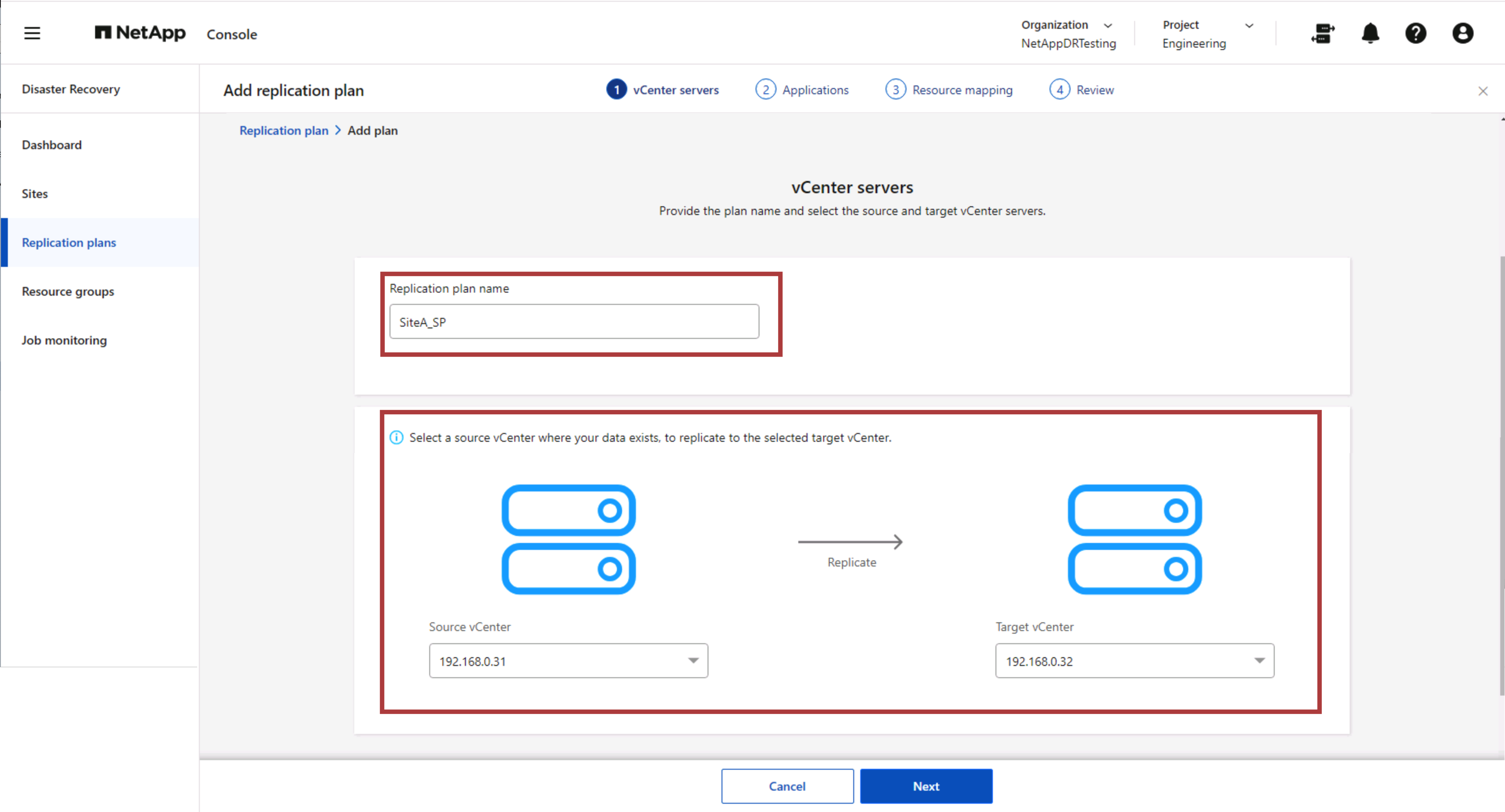Edit the Replication plan name field
The height and width of the screenshot is (812, 1505).
pos(574,321)
